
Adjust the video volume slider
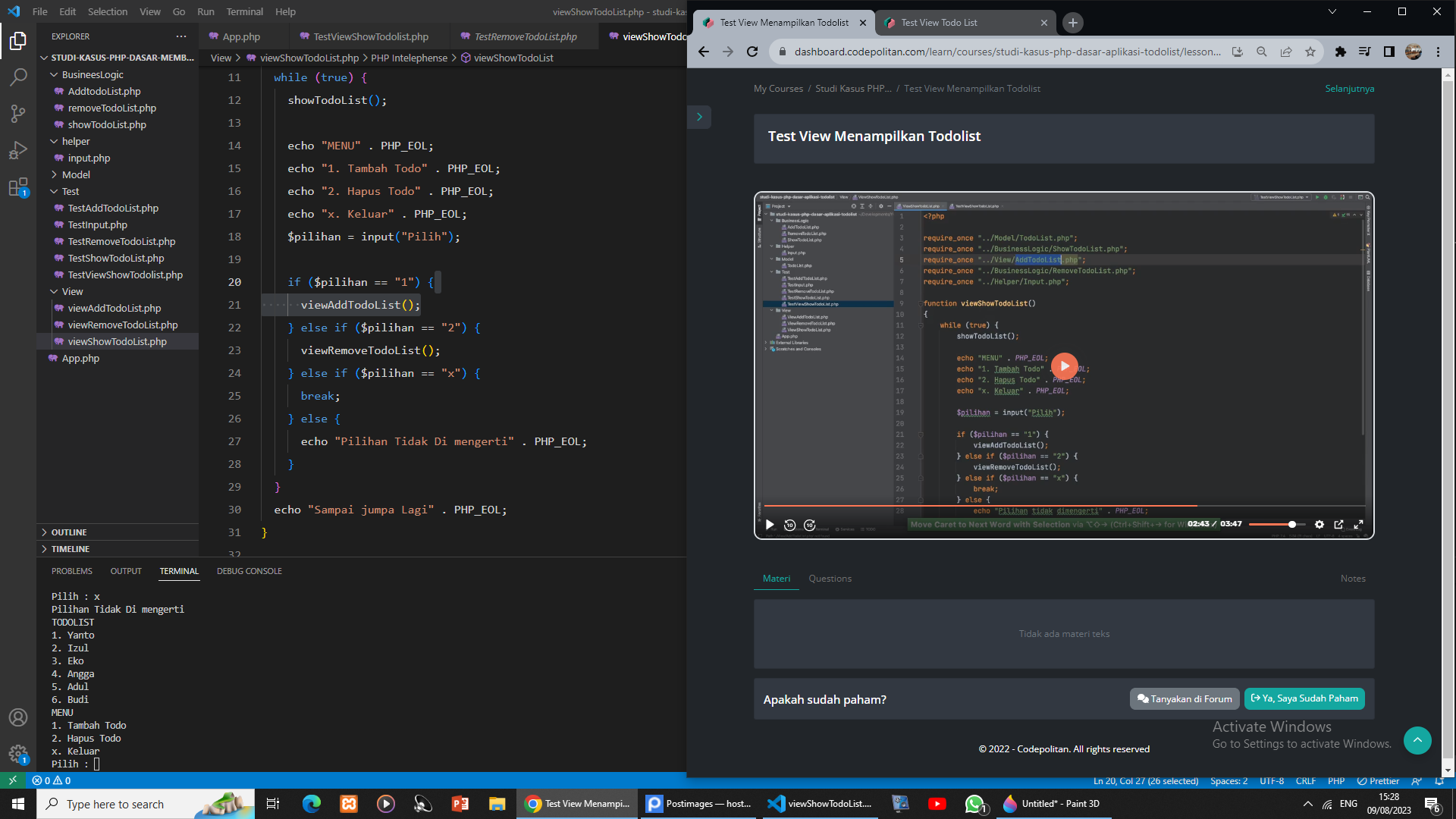(1277, 525)
